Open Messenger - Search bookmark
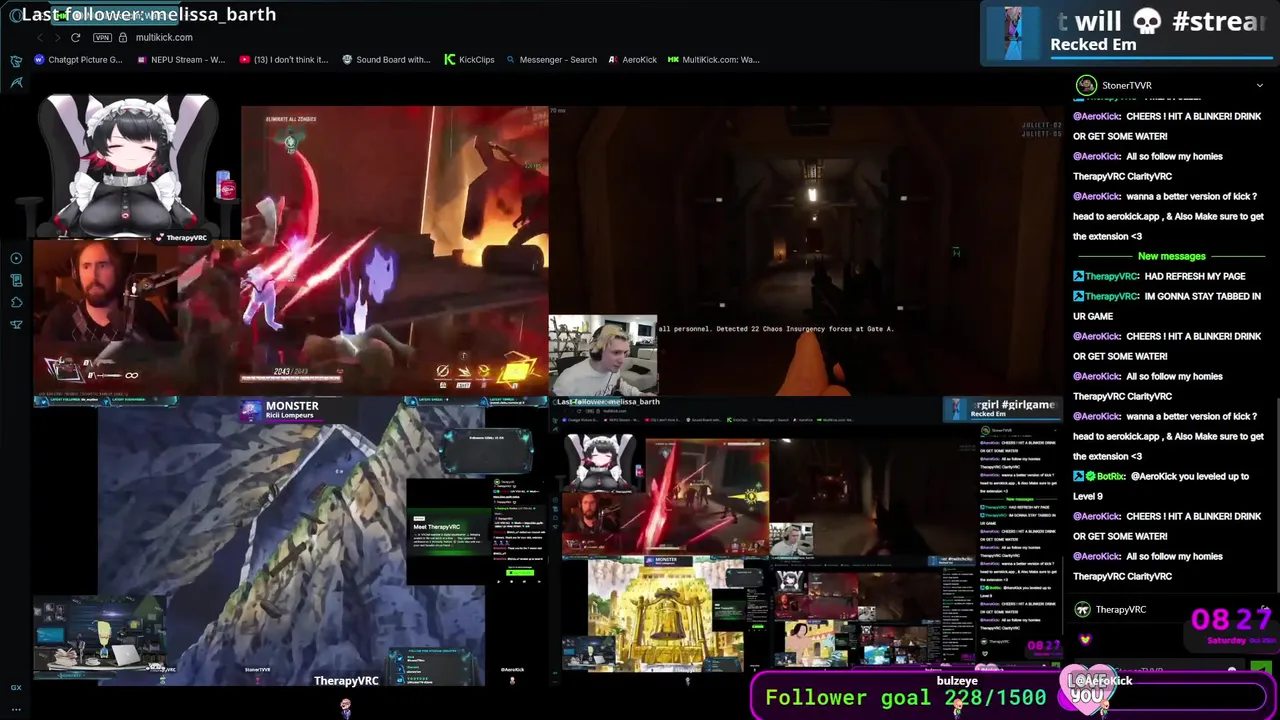The image size is (1280, 720). pos(550,60)
